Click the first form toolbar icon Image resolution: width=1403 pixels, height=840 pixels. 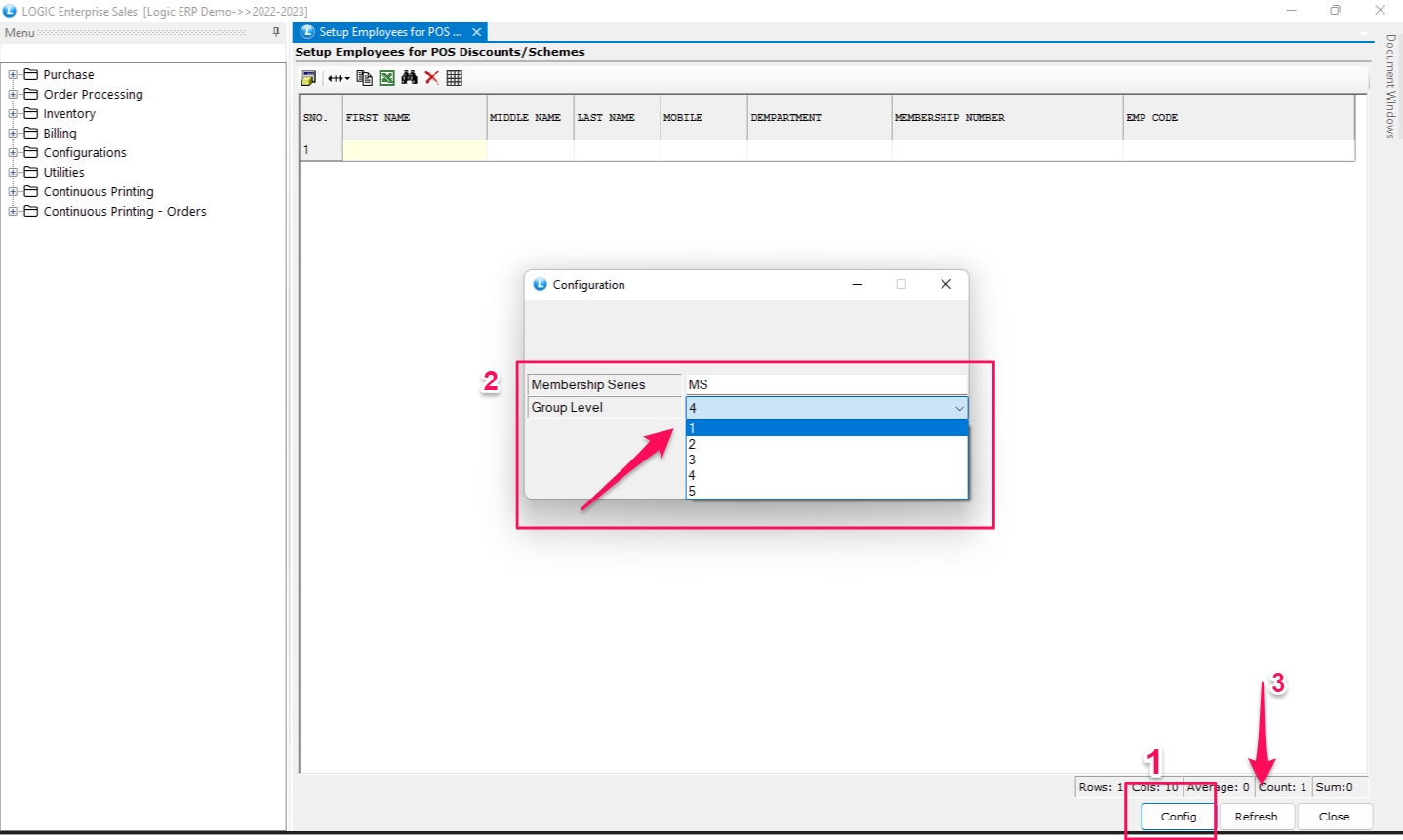coord(309,78)
